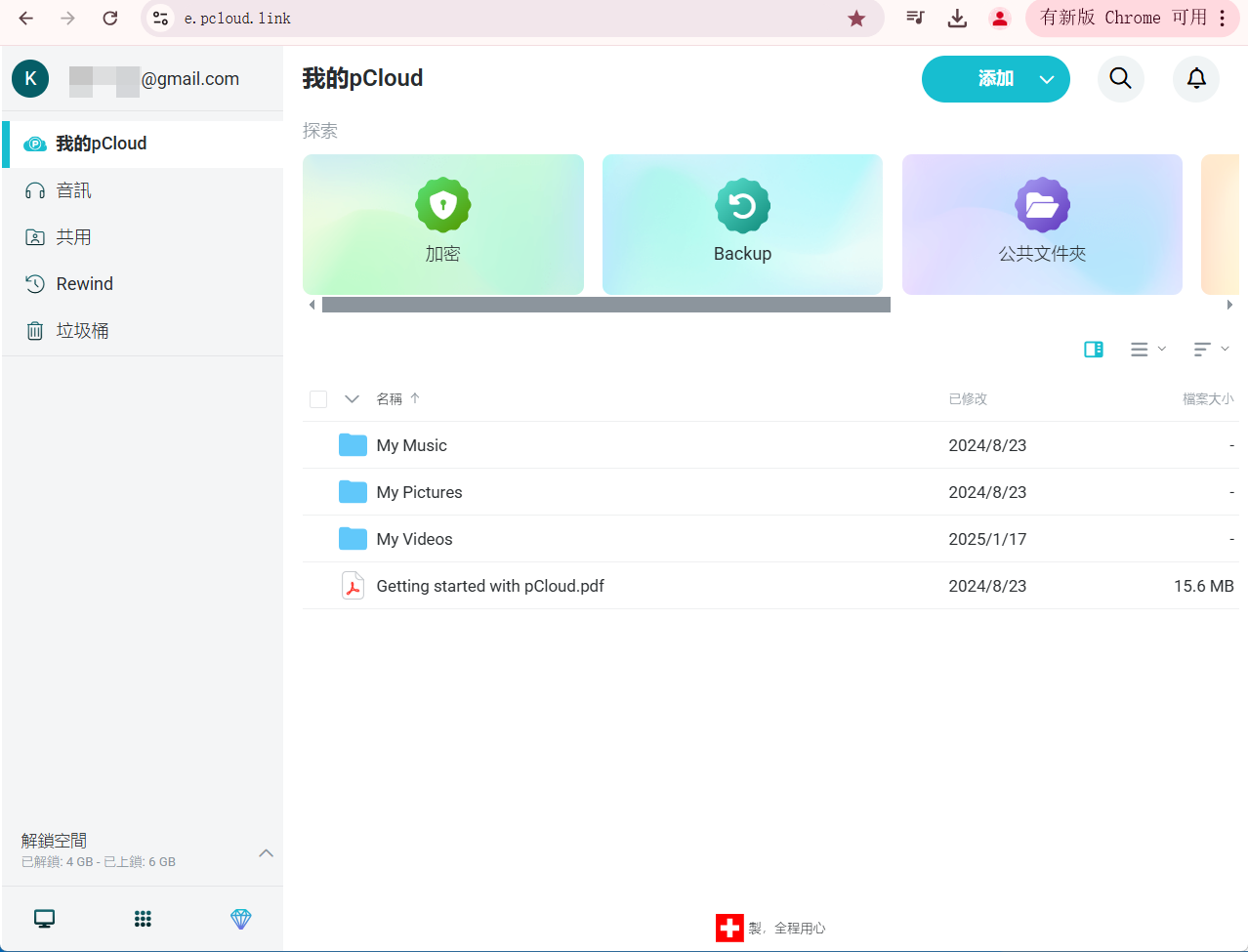Viewport: 1248px width, 952px height.
Task: Open the Chrome profile icon
Action: click(x=999, y=19)
